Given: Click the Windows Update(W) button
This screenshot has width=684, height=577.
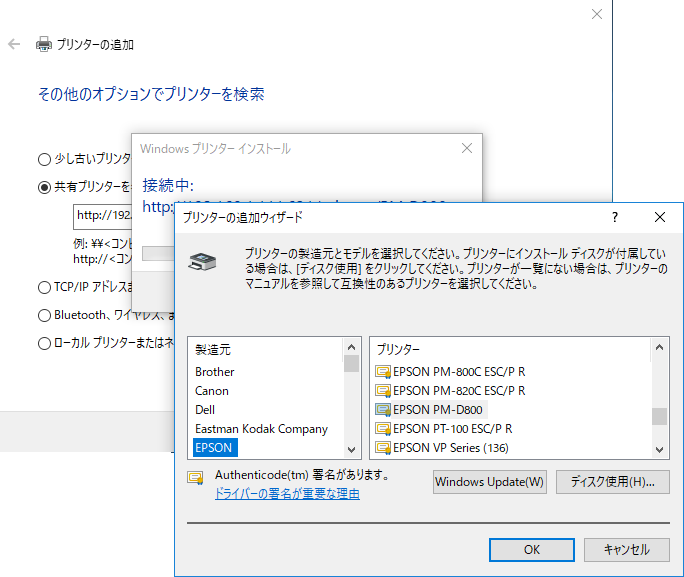Looking at the screenshot, I should (489, 482).
